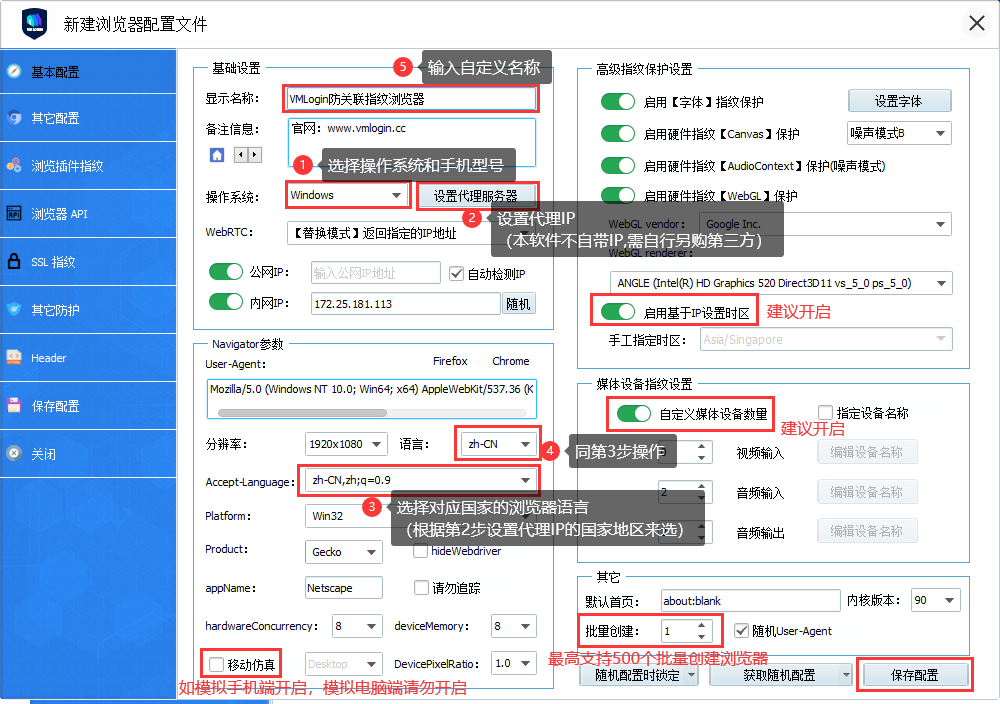Click the 随机配置时锁定 button

tap(638, 675)
